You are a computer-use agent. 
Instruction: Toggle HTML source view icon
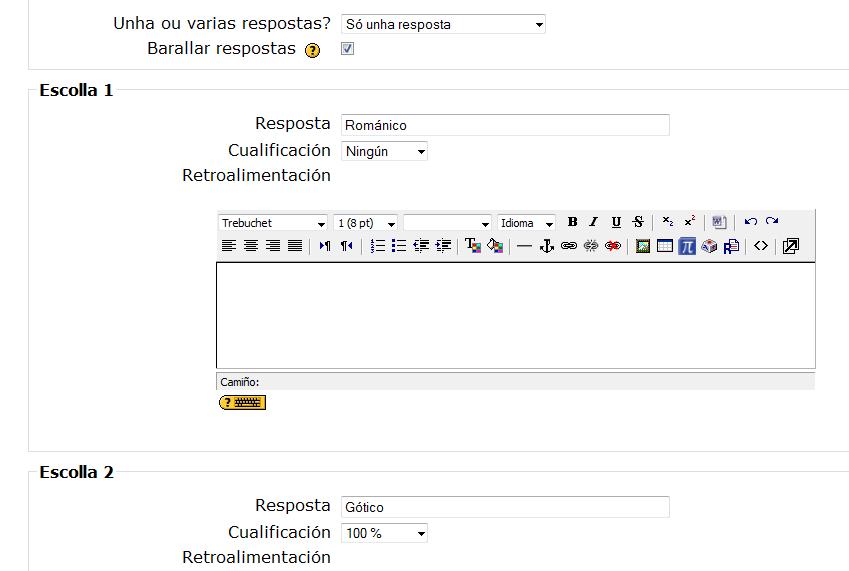point(761,246)
